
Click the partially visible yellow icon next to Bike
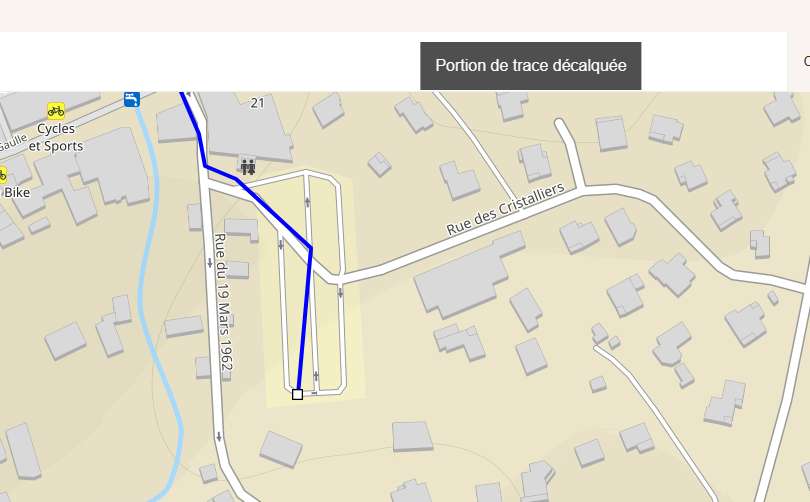[x=3, y=175]
